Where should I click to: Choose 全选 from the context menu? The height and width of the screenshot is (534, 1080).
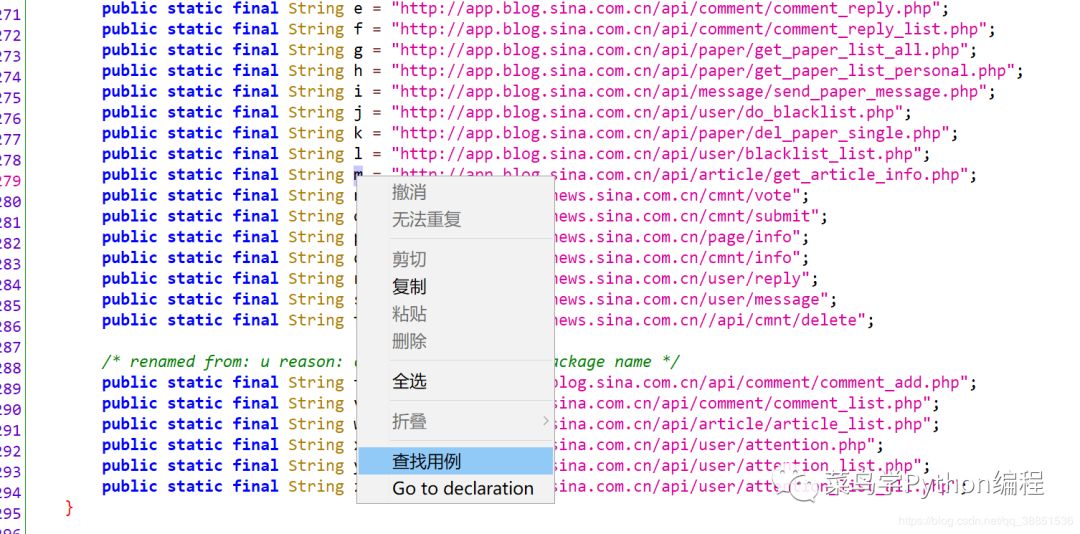pyautogui.click(x=409, y=381)
